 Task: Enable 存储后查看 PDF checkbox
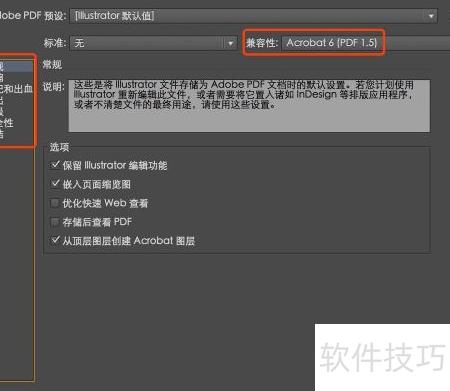coord(55,222)
